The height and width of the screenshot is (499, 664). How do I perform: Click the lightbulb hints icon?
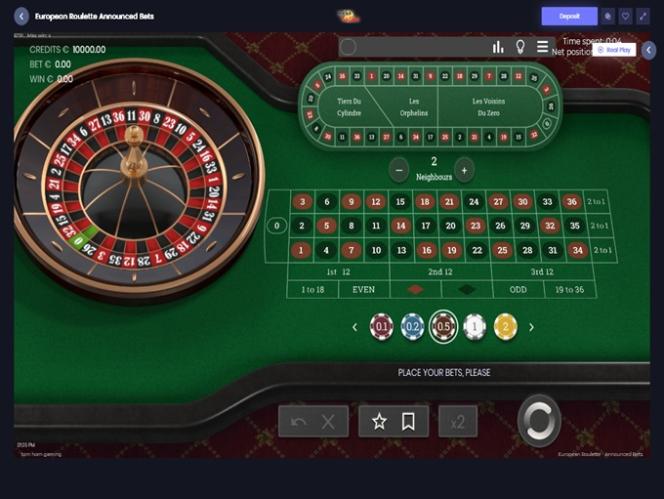click(x=520, y=47)
